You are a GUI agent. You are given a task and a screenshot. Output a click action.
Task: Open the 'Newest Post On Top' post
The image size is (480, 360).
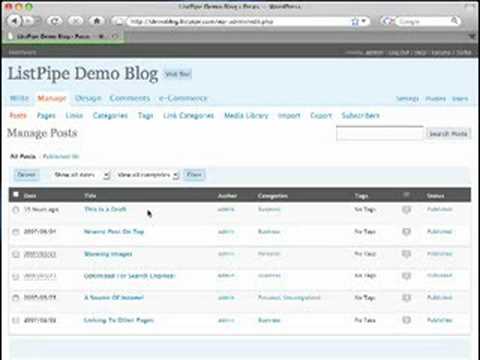coord(114,231)
